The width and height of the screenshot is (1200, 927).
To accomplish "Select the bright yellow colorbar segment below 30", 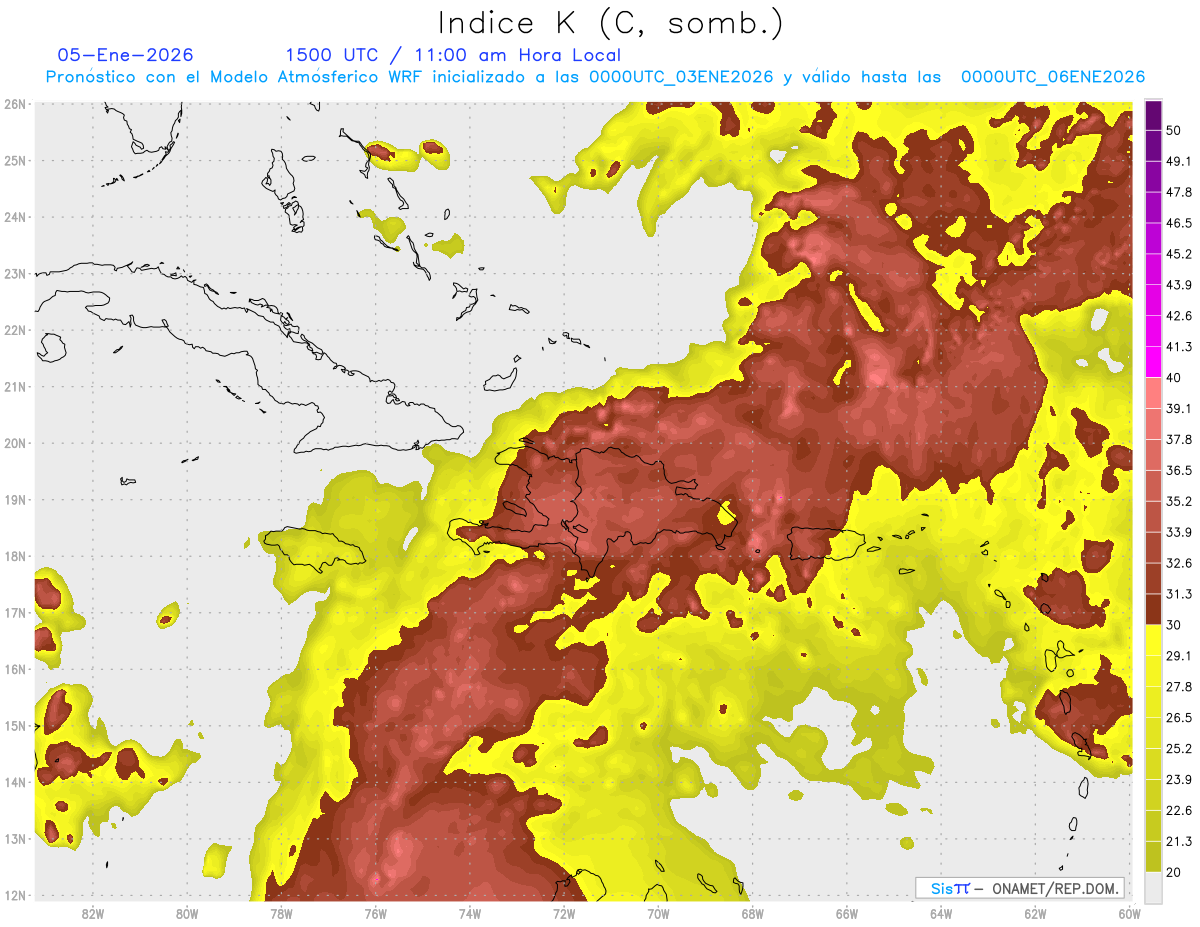I will point(1153,640).
